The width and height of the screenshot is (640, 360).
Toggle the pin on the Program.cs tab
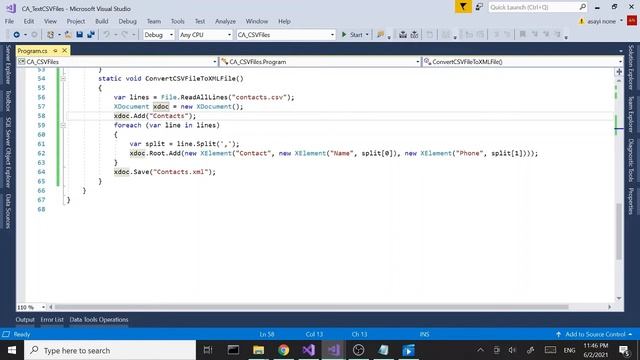point(55,51)
